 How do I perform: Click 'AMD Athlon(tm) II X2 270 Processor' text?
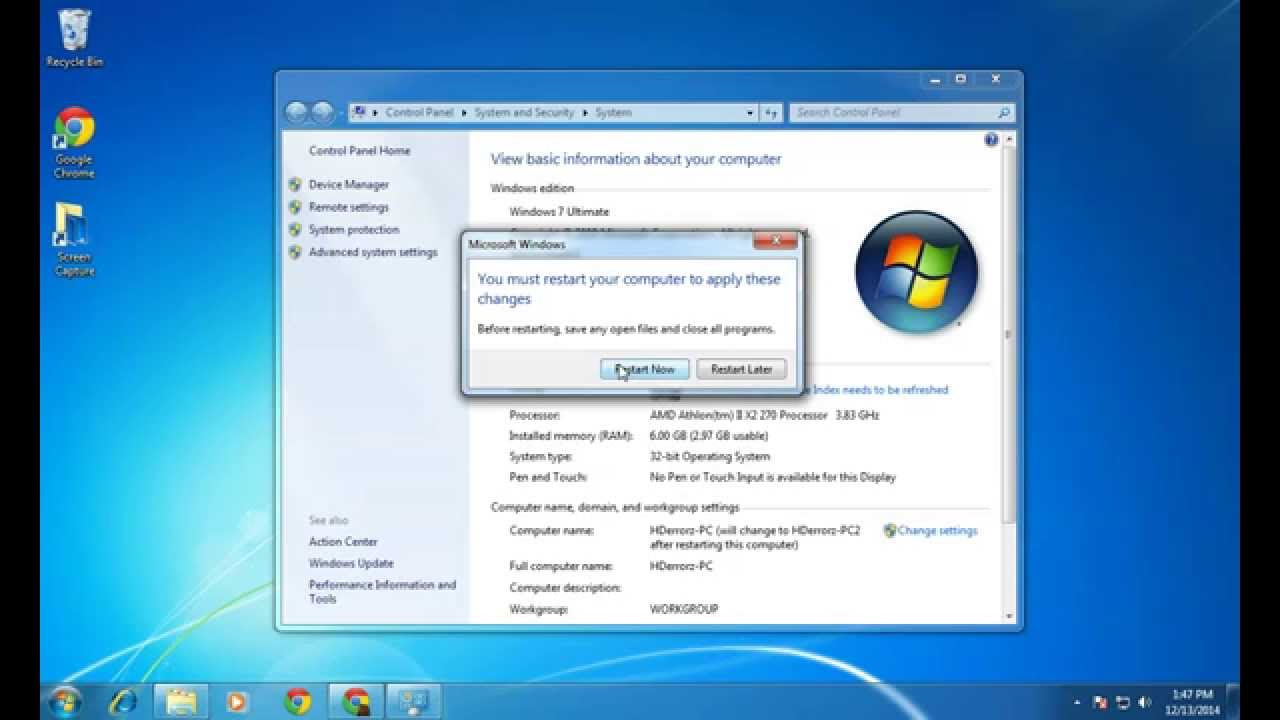(x=739, y=415)
